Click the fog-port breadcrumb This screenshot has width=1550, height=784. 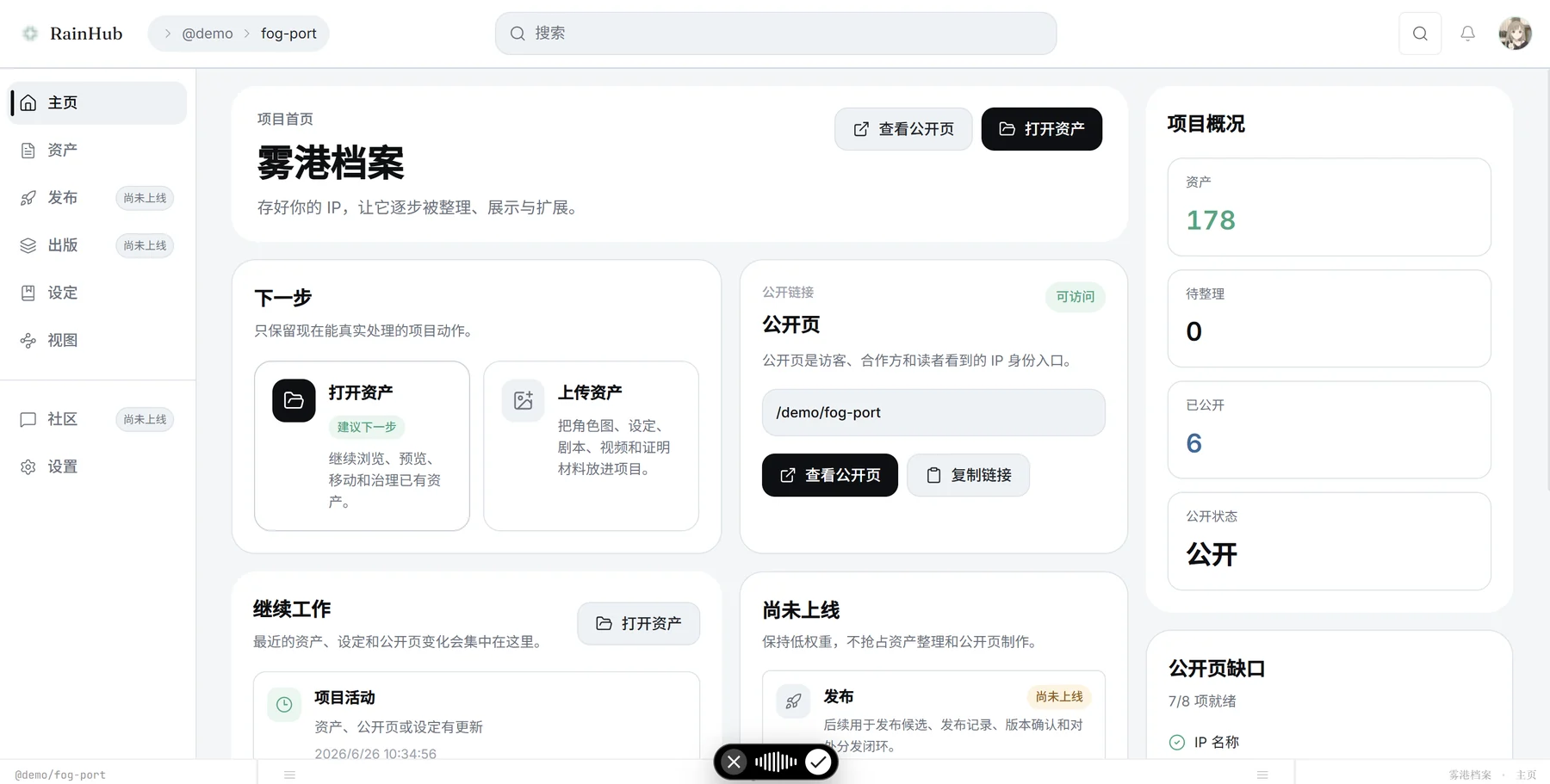[288, 34]
